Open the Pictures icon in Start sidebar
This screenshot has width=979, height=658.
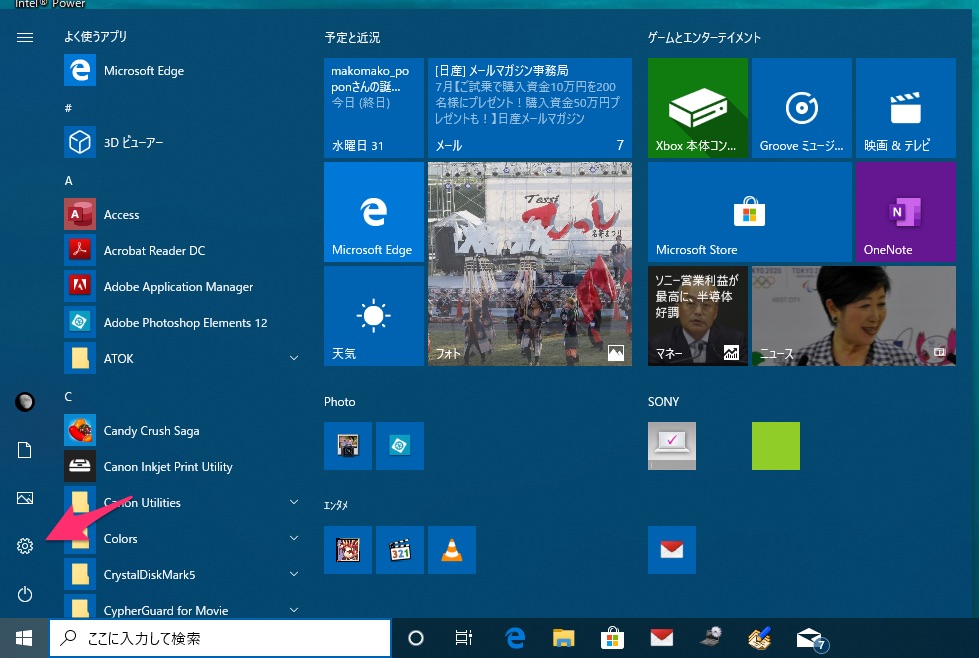point(25,498)
